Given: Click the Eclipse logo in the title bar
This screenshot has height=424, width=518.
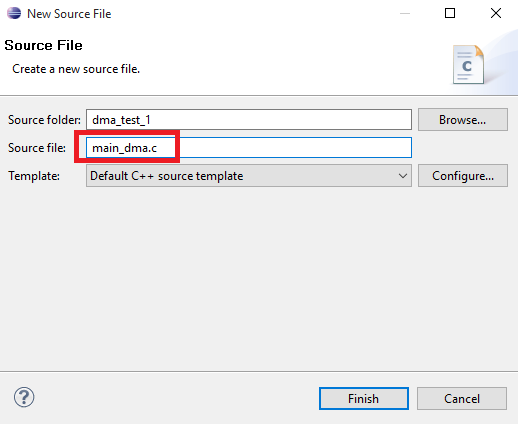Looking at the screenshot, I should click(x=14, y=13).
